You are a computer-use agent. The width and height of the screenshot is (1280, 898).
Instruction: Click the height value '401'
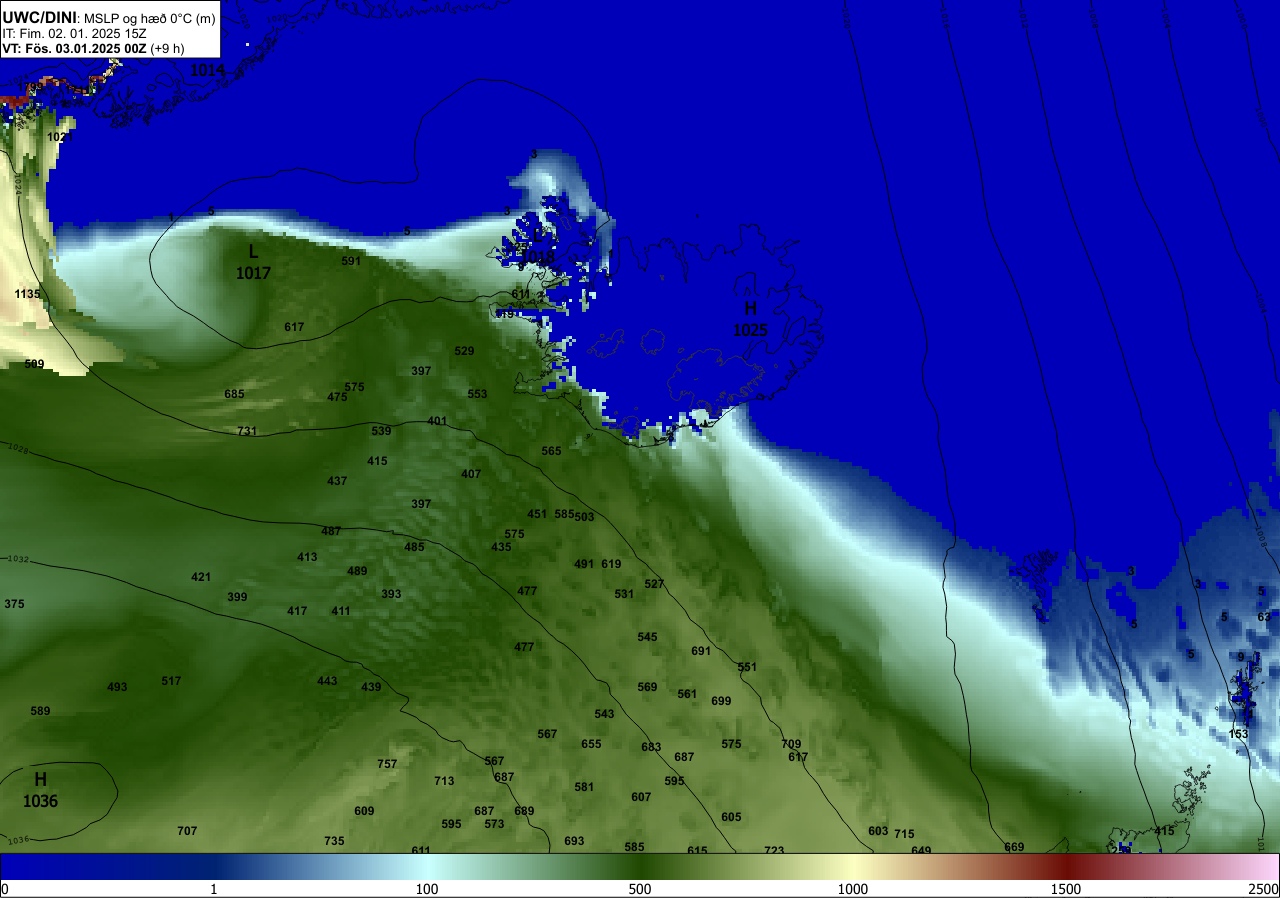437,421
